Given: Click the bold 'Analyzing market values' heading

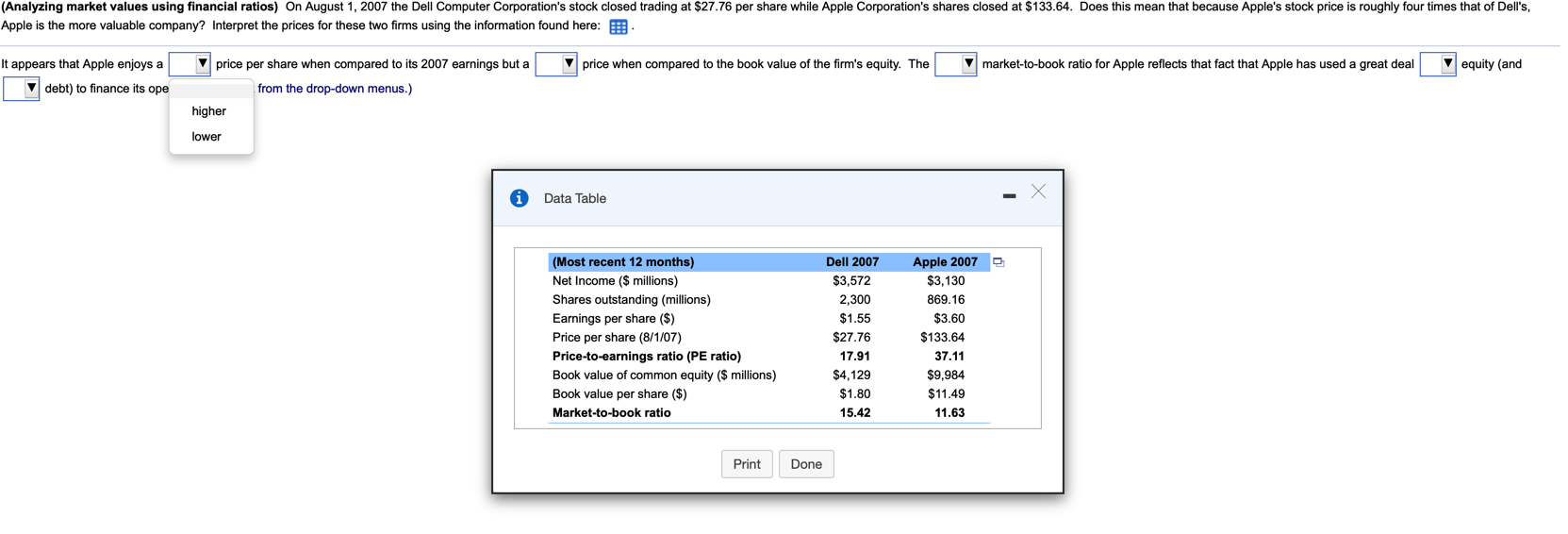Looking at the screenshot, I should pos(140,7).
